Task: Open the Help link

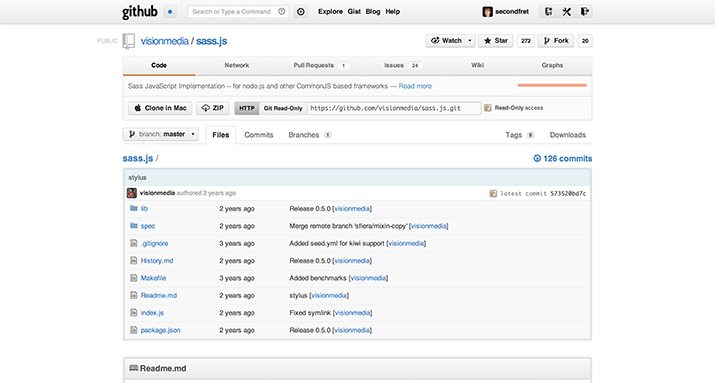Action: (393, 12)
